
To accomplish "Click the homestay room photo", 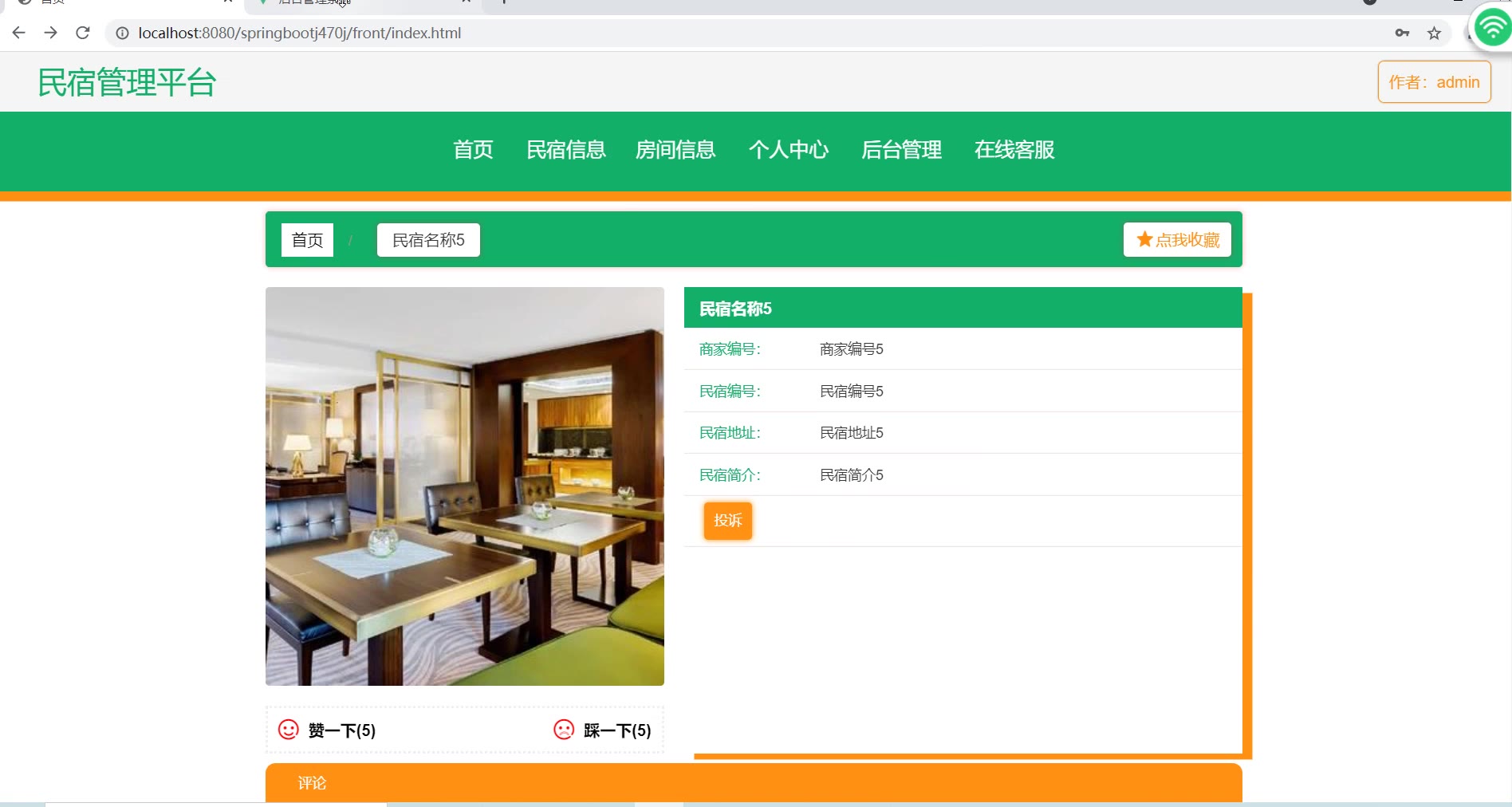I will (x=465, y=486).
